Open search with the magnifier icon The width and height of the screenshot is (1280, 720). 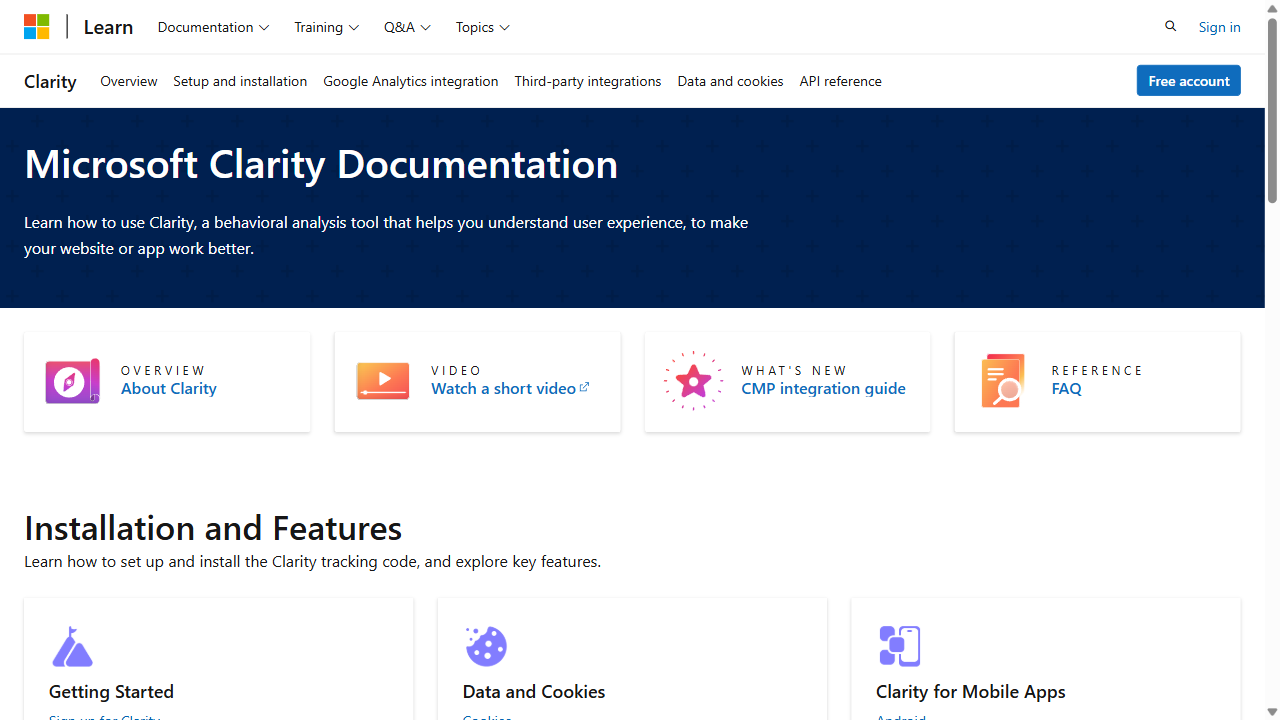click(1170, 26)
